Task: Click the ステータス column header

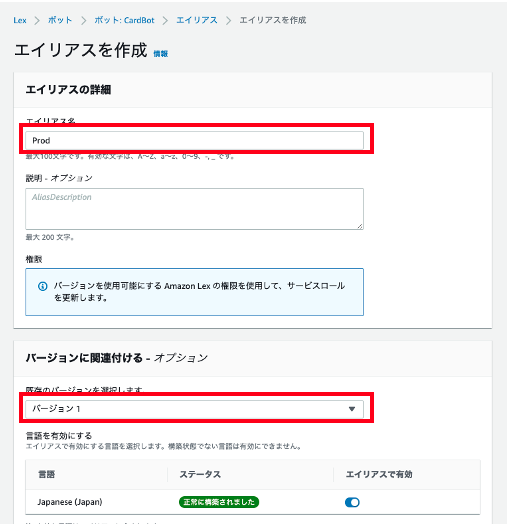Action: click(x=200, y=475)
